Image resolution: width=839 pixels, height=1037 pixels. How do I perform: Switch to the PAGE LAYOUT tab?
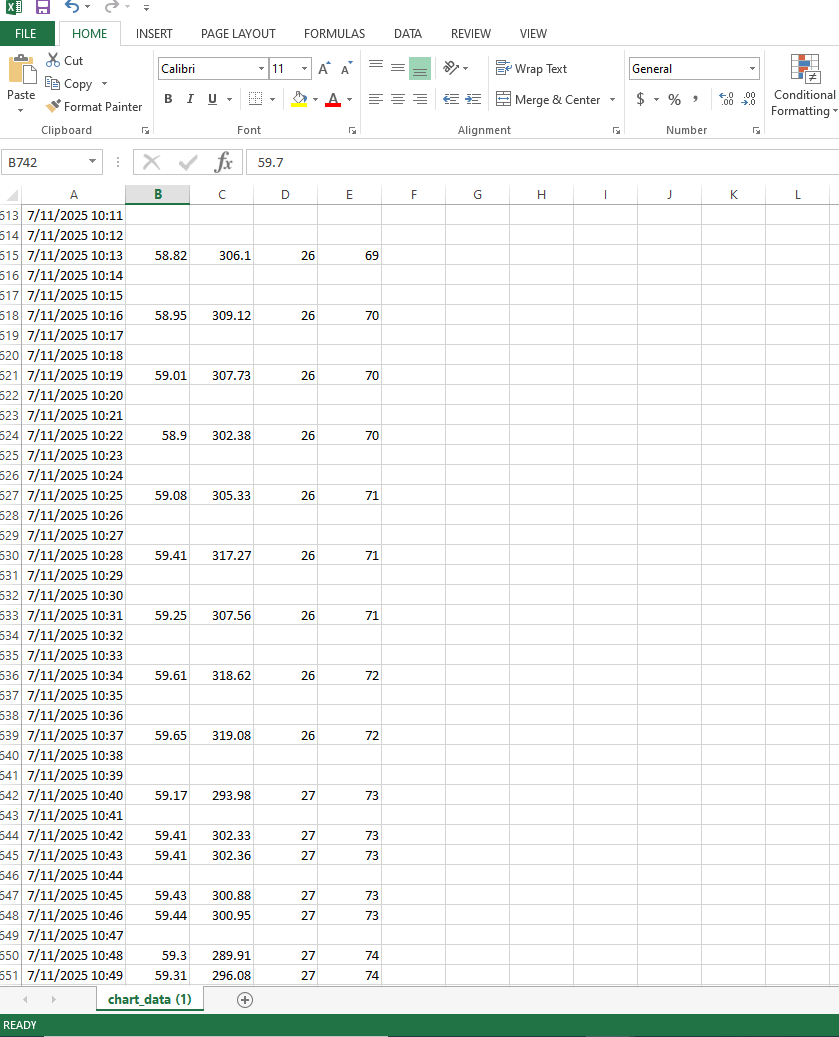tap(238, 34)
